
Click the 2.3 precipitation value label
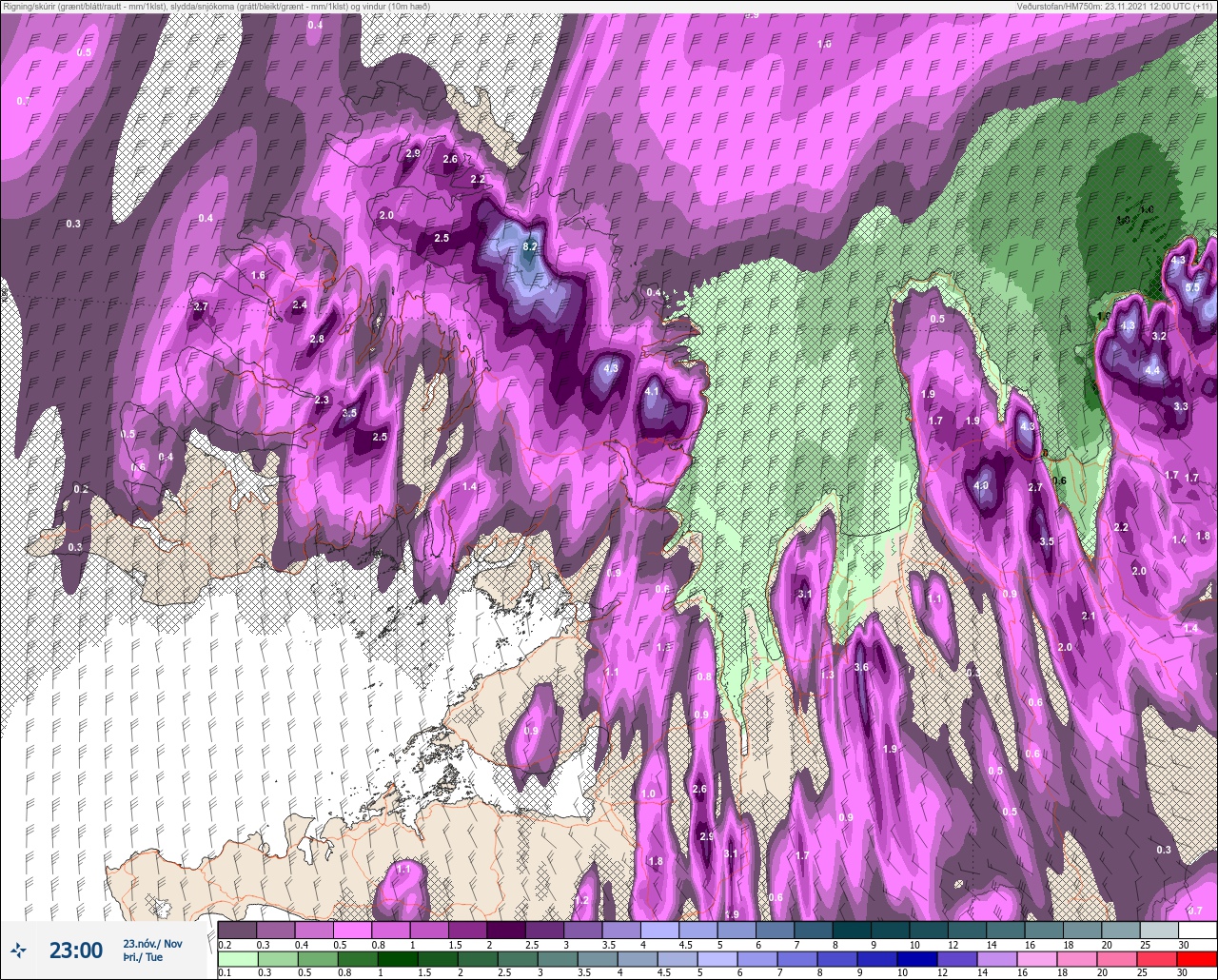pos(322,400)
